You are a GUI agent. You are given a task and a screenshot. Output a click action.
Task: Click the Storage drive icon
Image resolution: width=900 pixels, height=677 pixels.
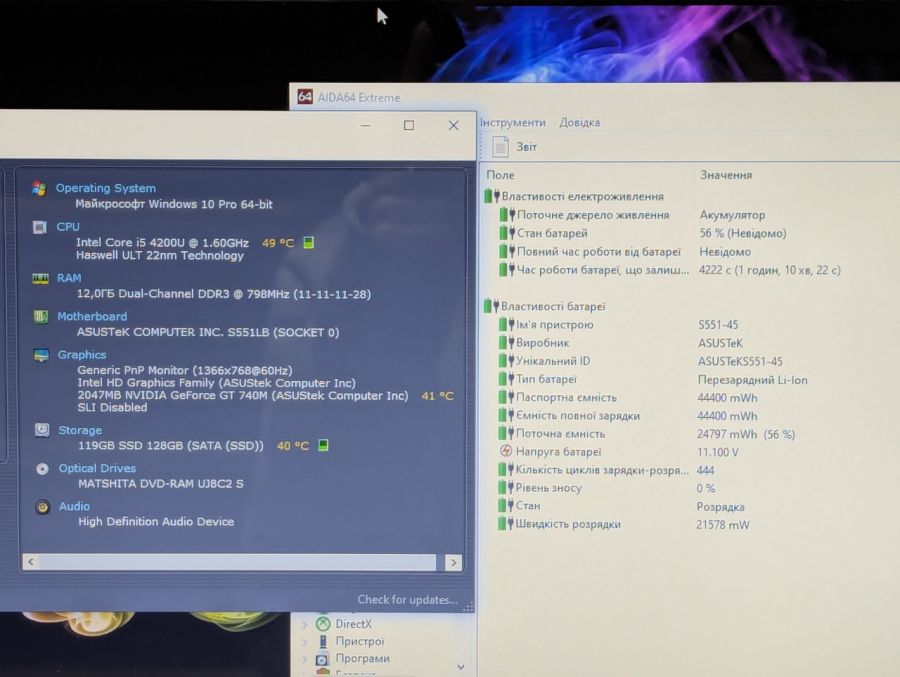[42, 430]
